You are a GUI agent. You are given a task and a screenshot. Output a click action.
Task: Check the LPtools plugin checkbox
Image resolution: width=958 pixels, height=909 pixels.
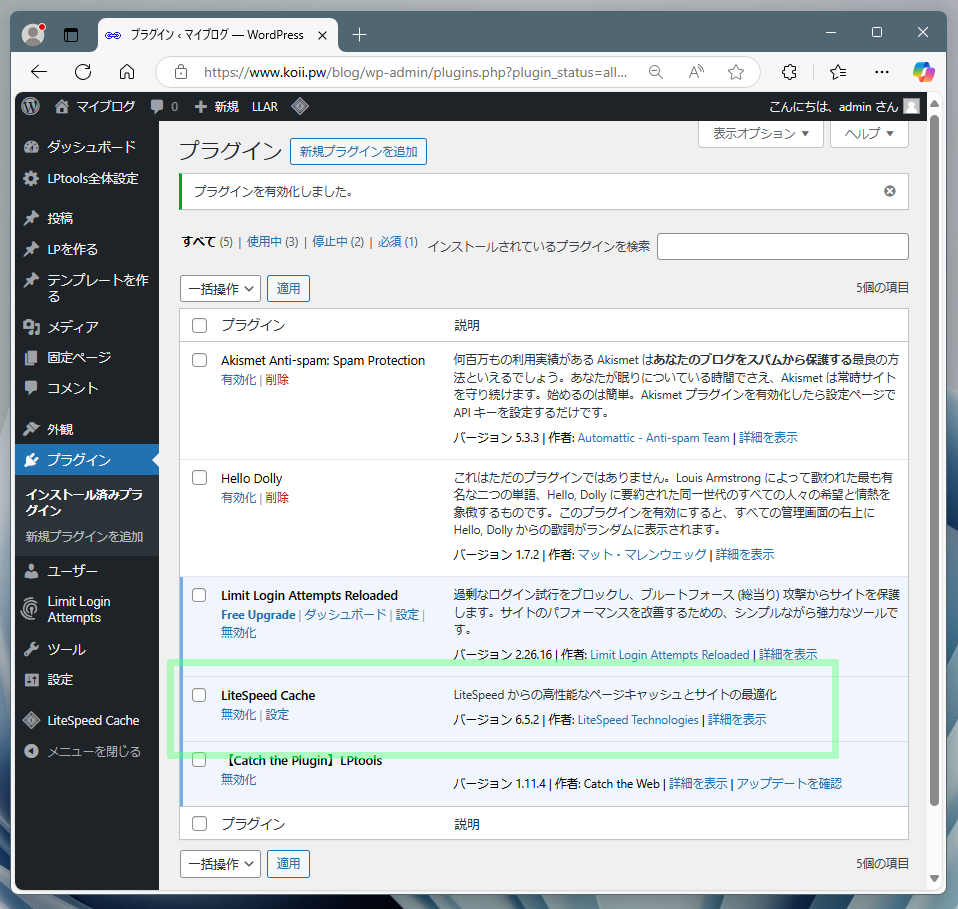[199, 760]
